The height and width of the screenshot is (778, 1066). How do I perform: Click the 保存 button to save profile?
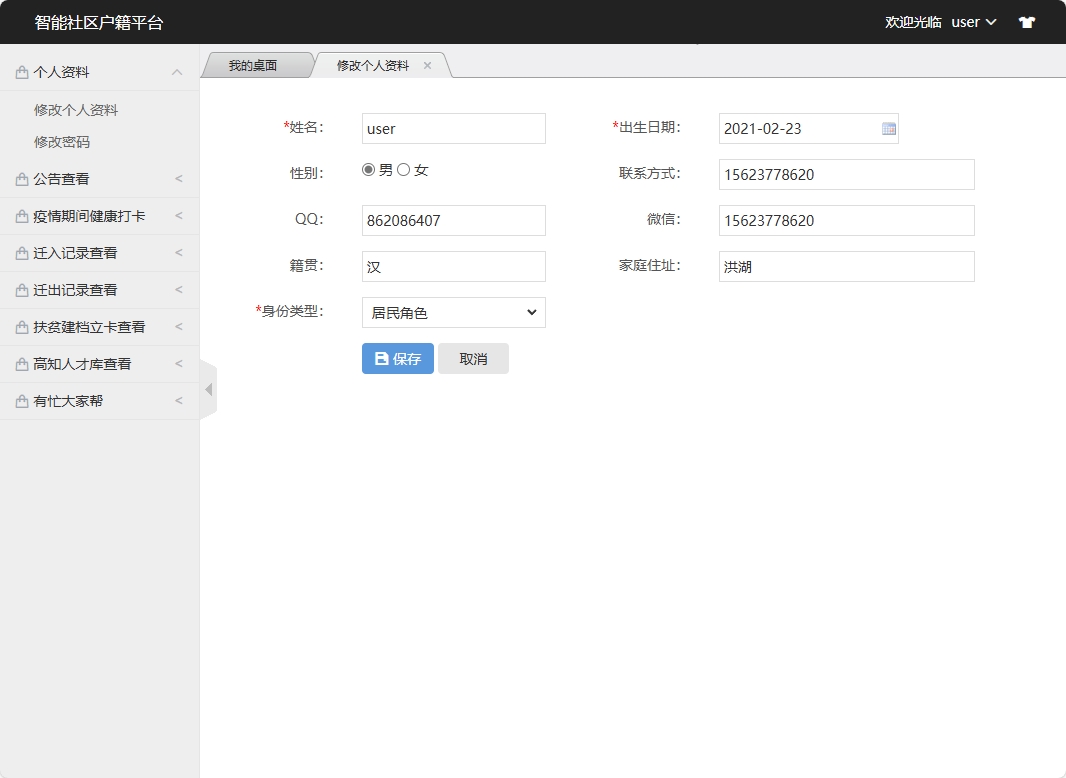tap(397, 358)
